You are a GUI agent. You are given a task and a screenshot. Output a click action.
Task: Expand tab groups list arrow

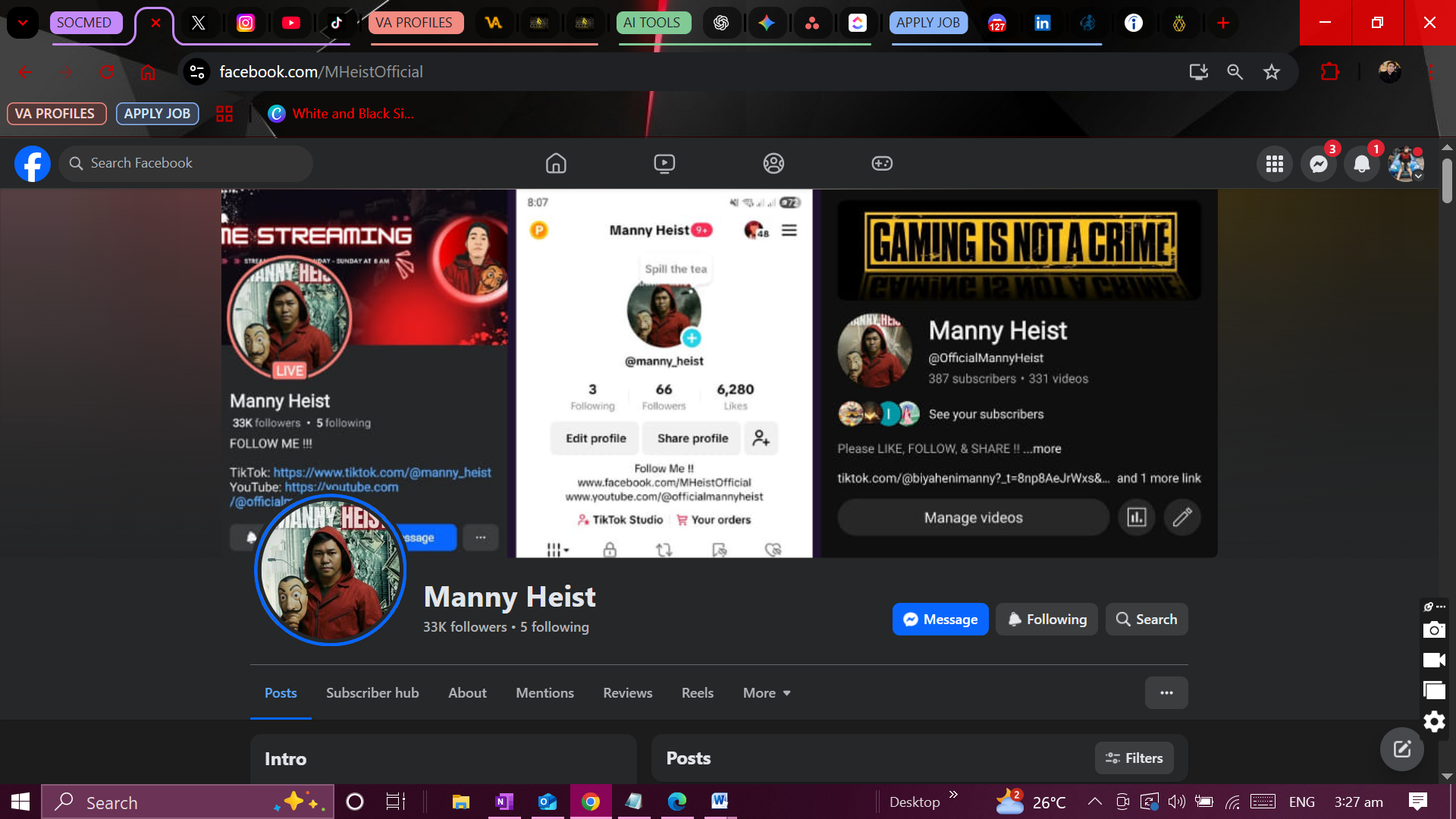pyautogui.click(x=23, y=23)
